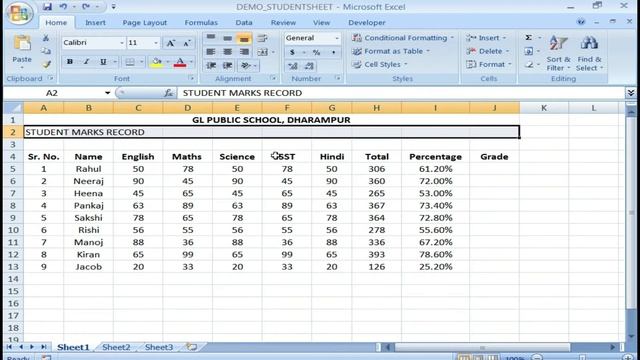Open the Font dialog launcher
Image resolution: width=640 pixels, height=360 pixels.
(191, 78)
